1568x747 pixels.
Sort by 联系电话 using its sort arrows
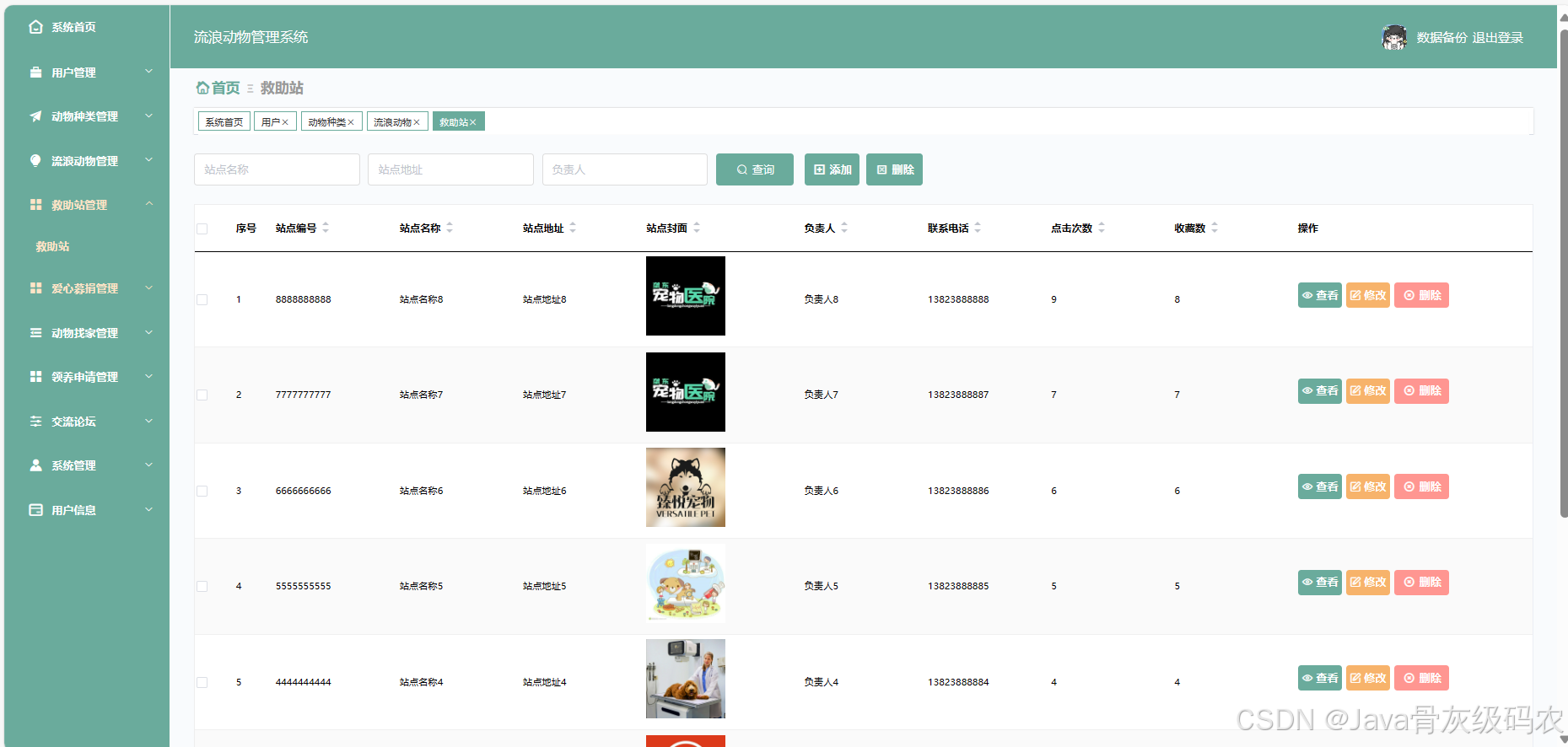pyautogui.click(x=978, y=228)
